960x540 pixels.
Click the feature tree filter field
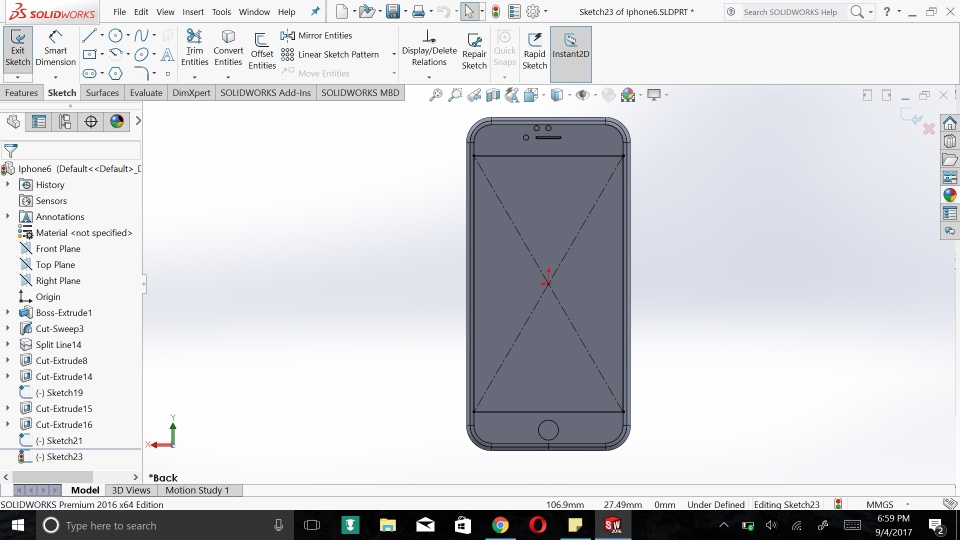tap(71, 151)
